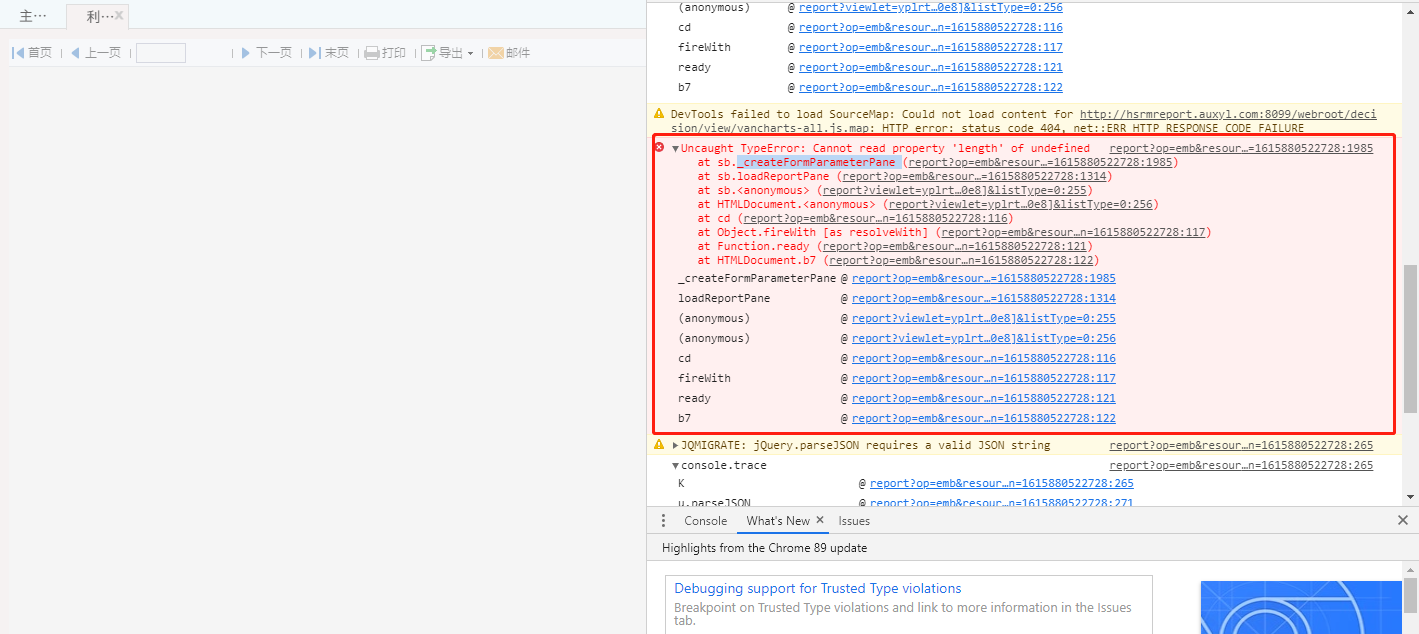Image resolution: width=1419 pixels, height=634 pixels.
Task: Print the report (打印)
Action: 385,53
